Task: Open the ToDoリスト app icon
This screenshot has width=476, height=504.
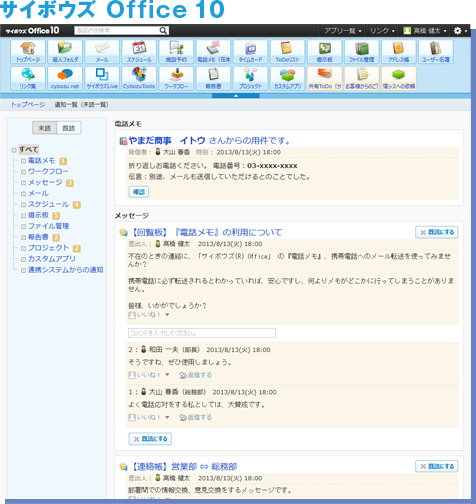Action: click(288, 52)
